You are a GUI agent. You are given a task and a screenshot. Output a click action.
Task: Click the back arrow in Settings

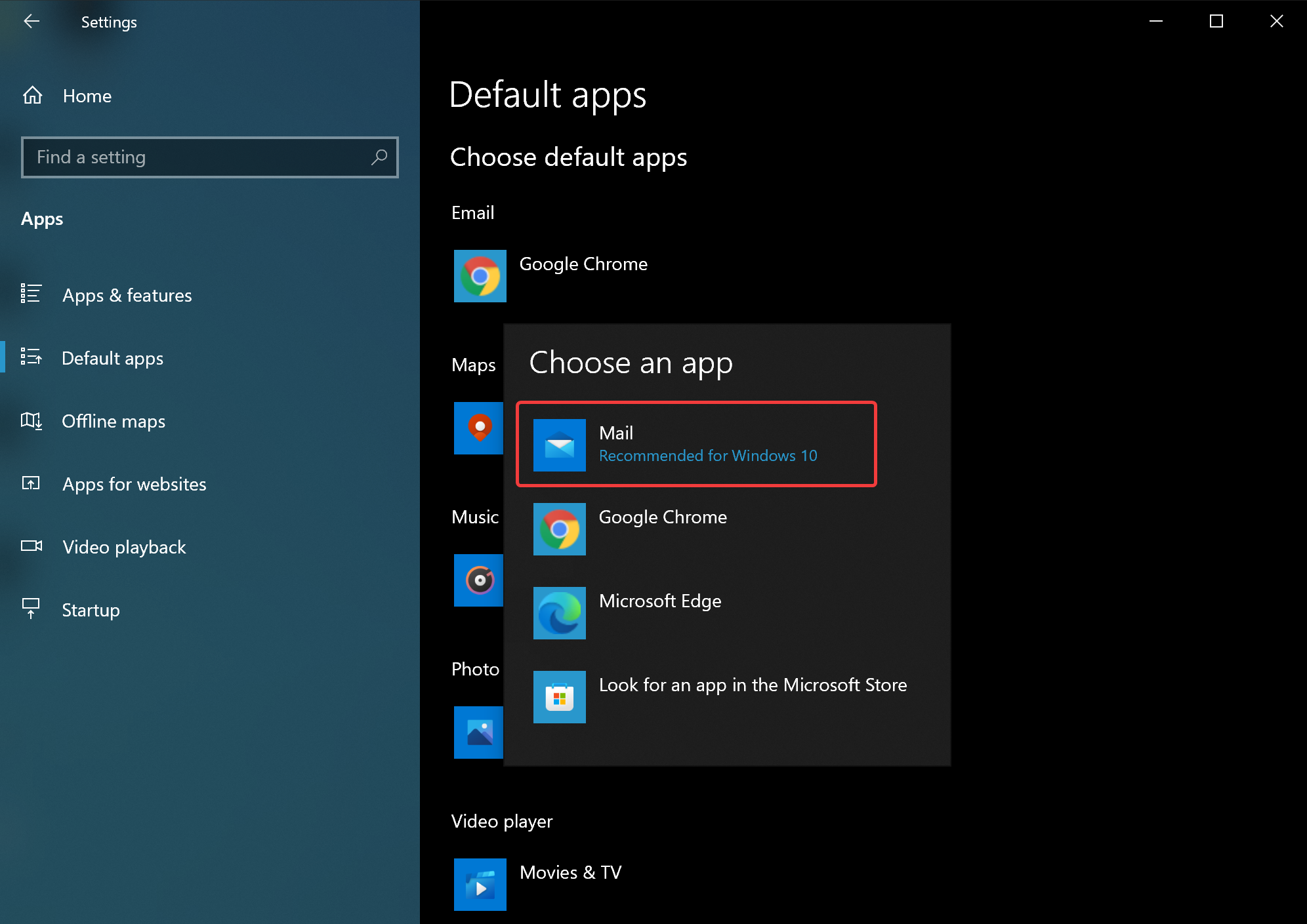pyautogui.click(x=31, y=22)
